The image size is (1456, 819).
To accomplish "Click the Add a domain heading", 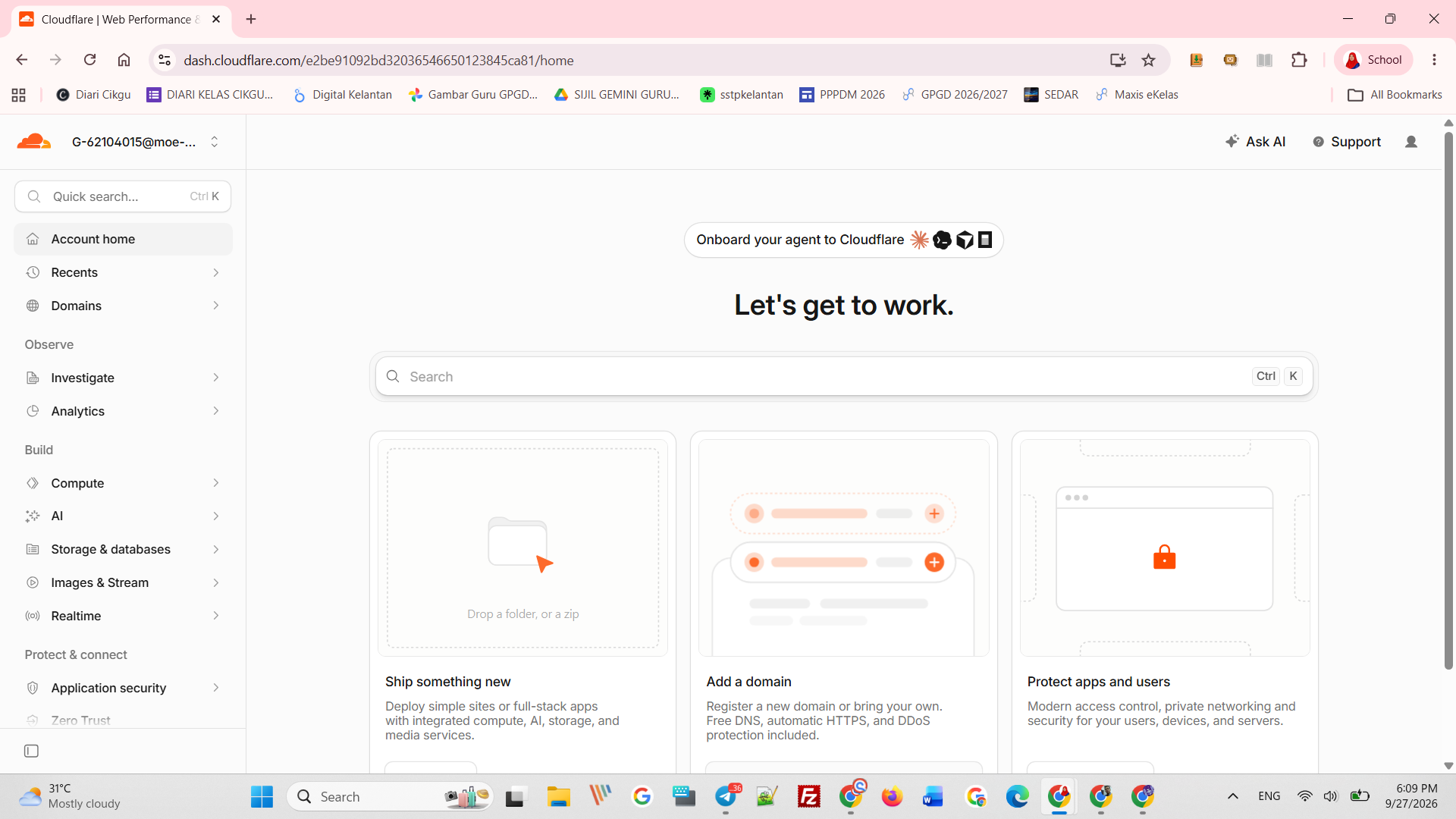I will [x=748, y=682].
